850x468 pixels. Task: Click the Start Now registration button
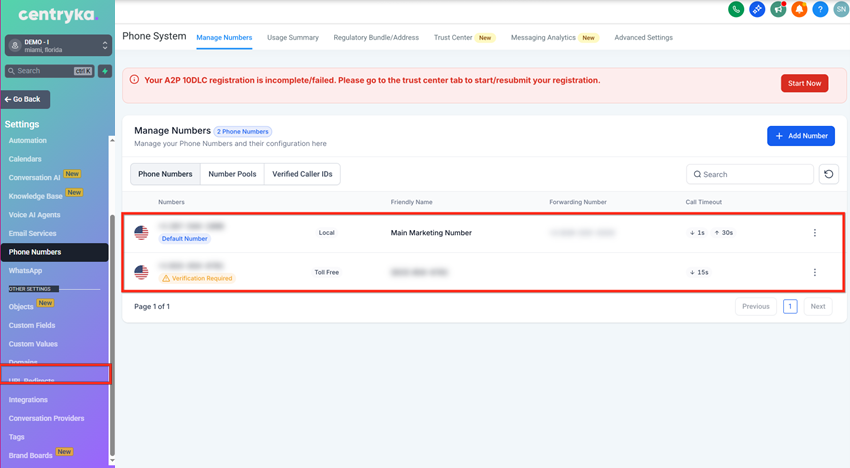coord(804,83)
